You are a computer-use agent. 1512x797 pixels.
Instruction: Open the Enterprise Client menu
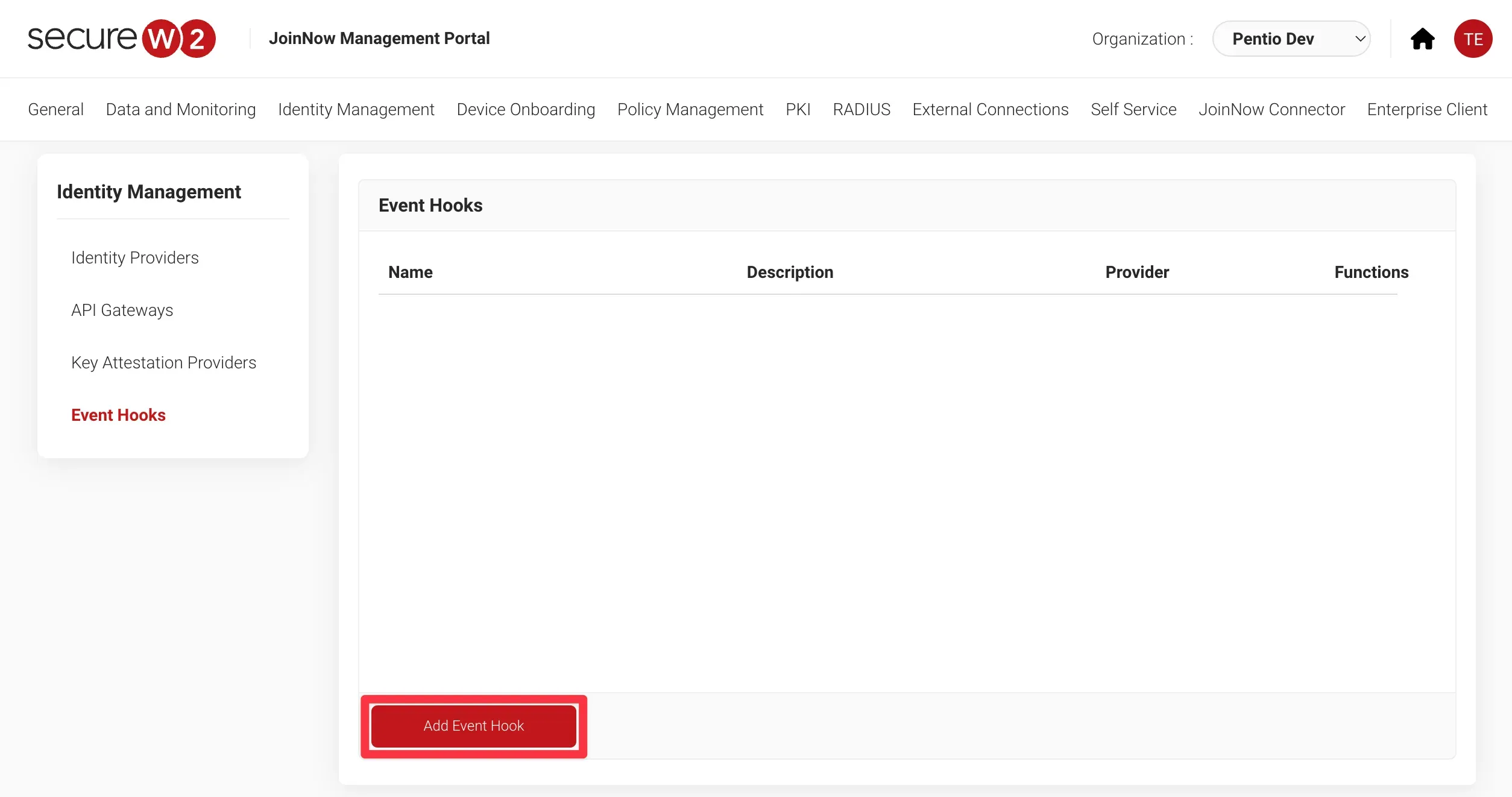(x=1426, y=110)
